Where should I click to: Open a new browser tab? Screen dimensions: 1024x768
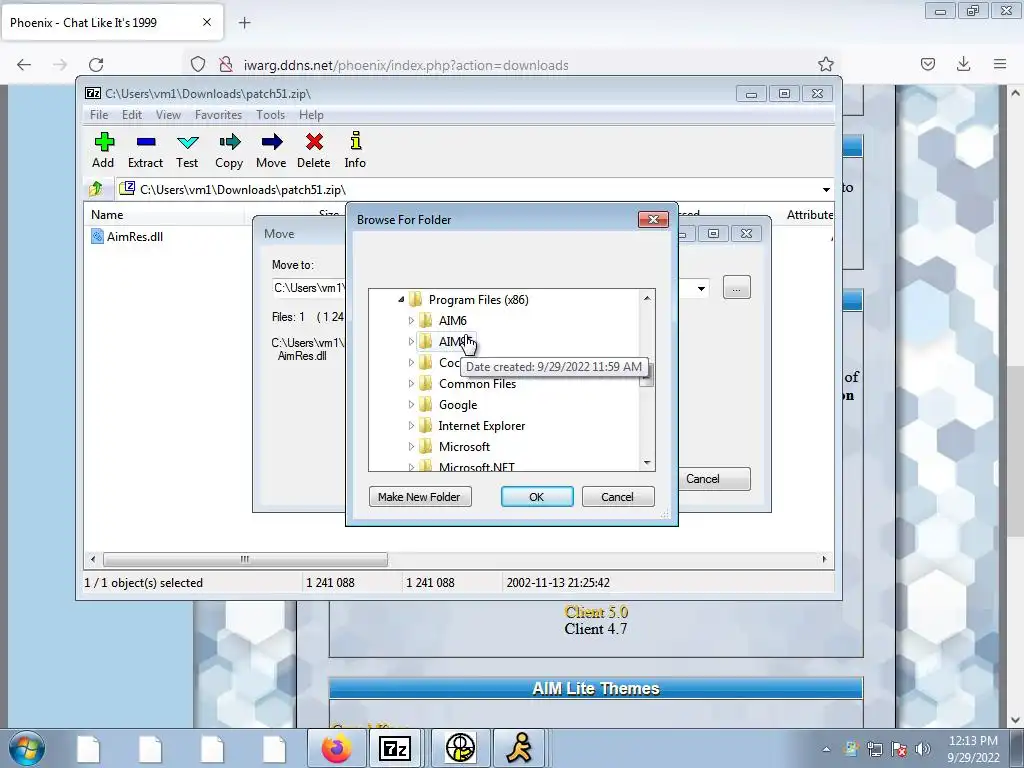244,23
